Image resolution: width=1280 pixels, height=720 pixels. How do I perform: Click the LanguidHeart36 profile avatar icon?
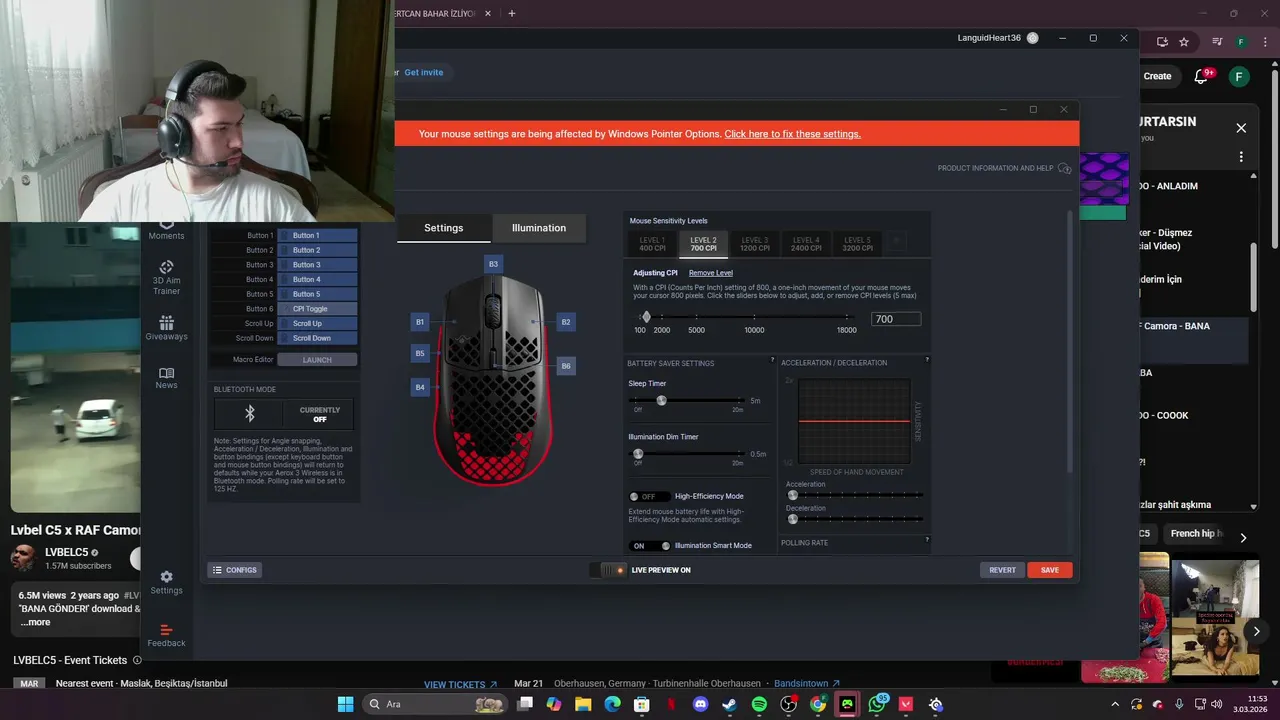click(x=1033, y=38)
